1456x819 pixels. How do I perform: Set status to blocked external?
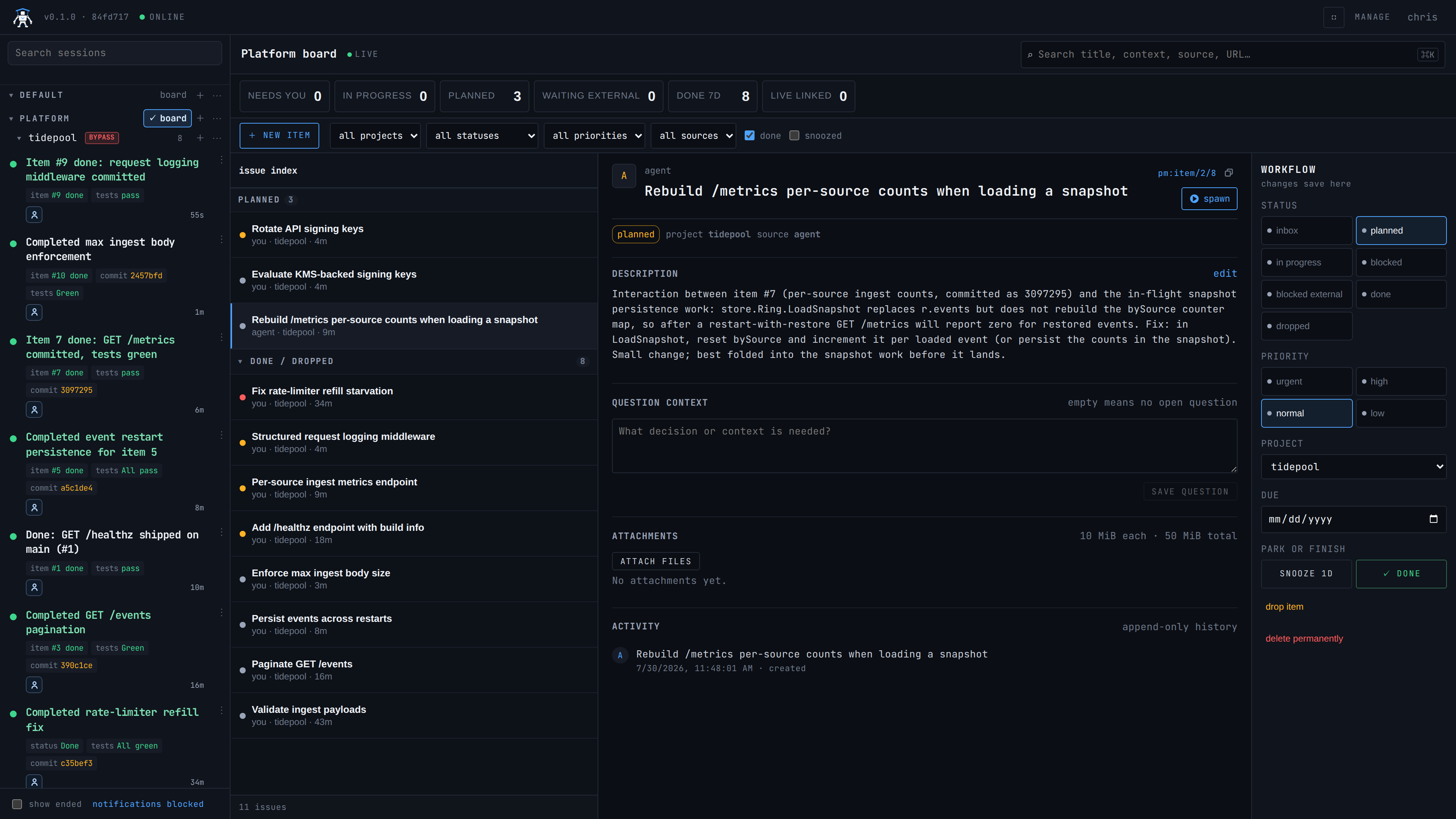(x=1306, y=294)
